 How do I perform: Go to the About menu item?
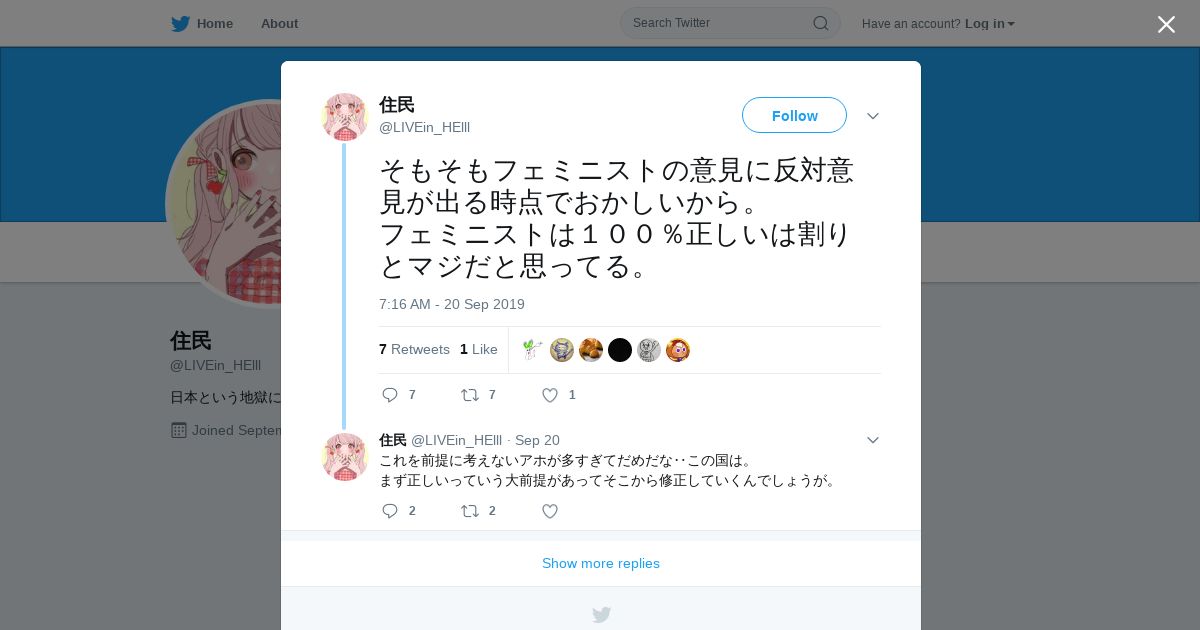pos(279,23)
